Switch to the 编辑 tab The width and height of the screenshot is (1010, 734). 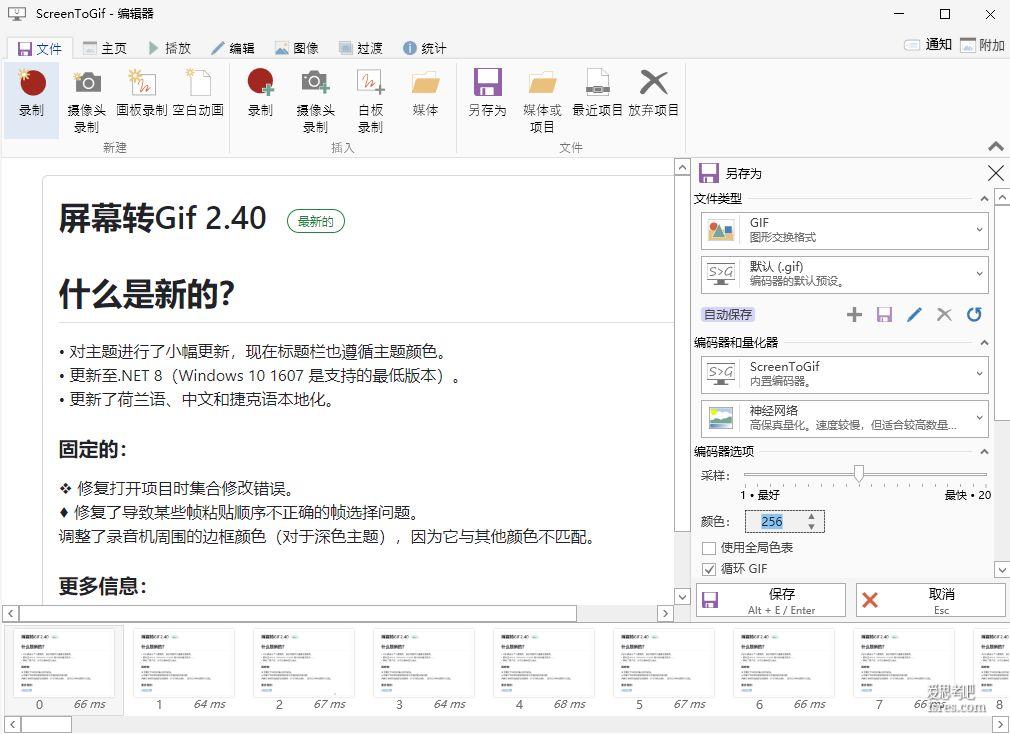[x=233, y=48]
